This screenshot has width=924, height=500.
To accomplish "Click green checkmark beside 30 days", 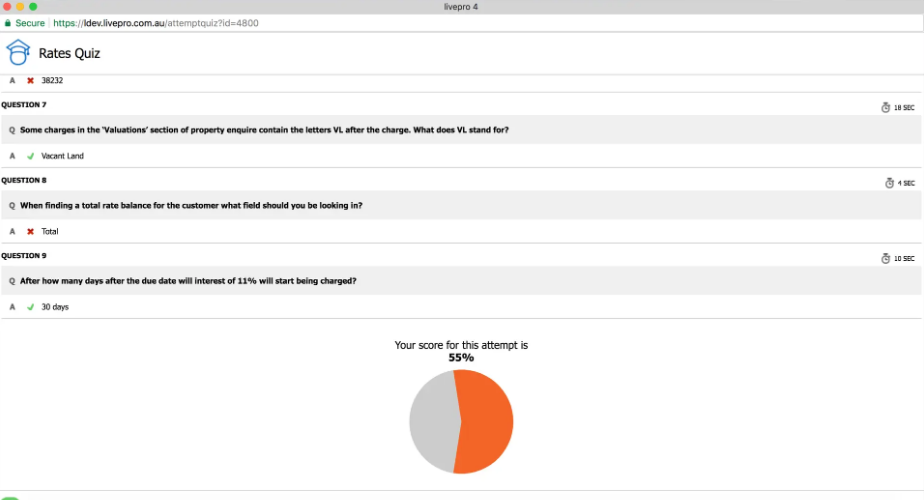I will pos(30,307).
